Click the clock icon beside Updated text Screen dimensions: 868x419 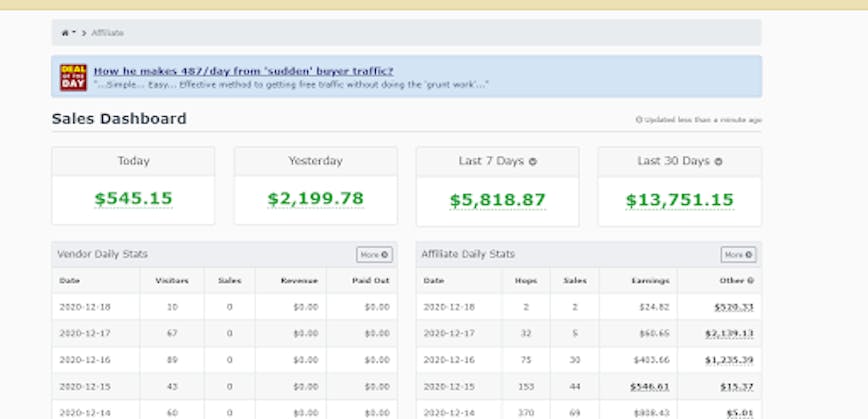pos(639,120)
